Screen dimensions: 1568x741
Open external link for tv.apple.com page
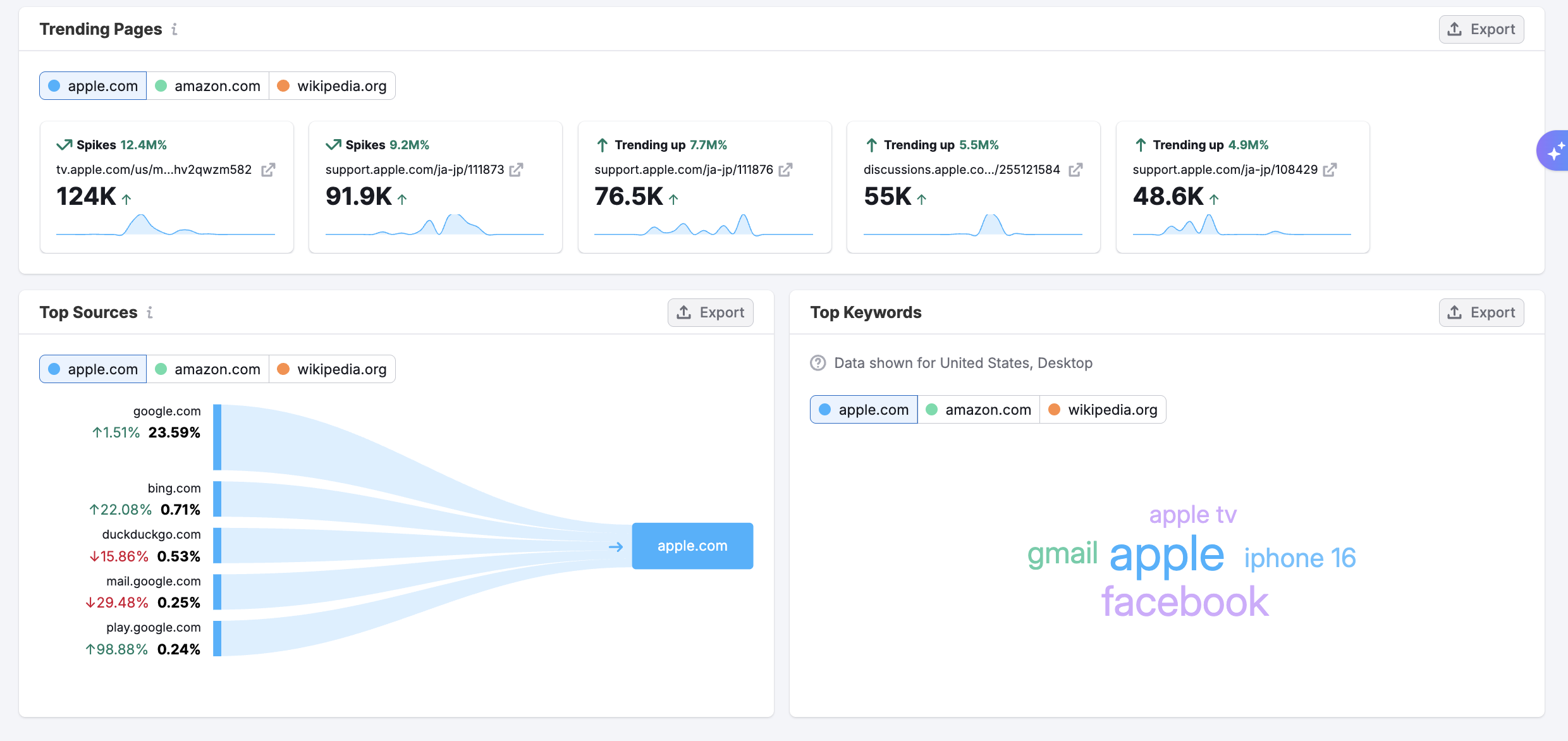(x=268, y=170)
